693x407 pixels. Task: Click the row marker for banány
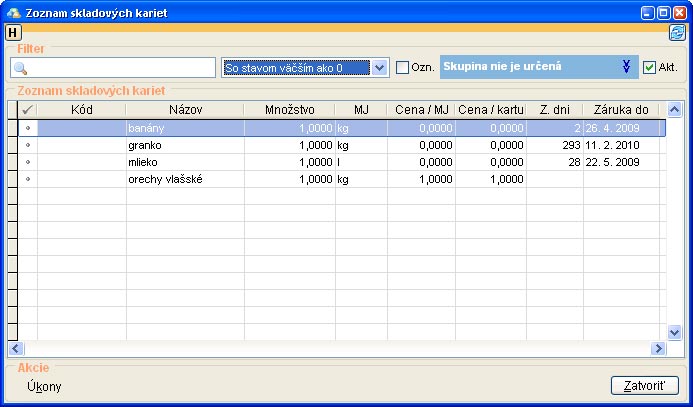27,128
